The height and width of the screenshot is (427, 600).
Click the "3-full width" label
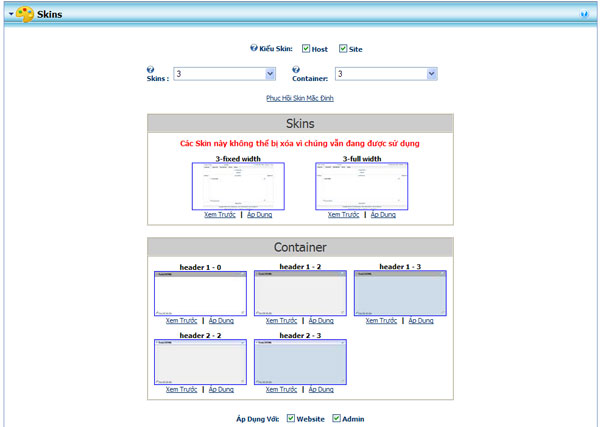point(362,158)
